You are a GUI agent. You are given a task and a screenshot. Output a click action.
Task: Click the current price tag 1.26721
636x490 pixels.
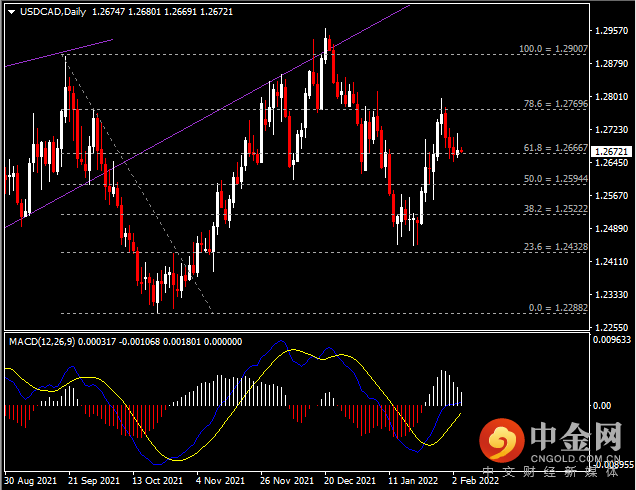pyautogui.click(x=611, y=151)
